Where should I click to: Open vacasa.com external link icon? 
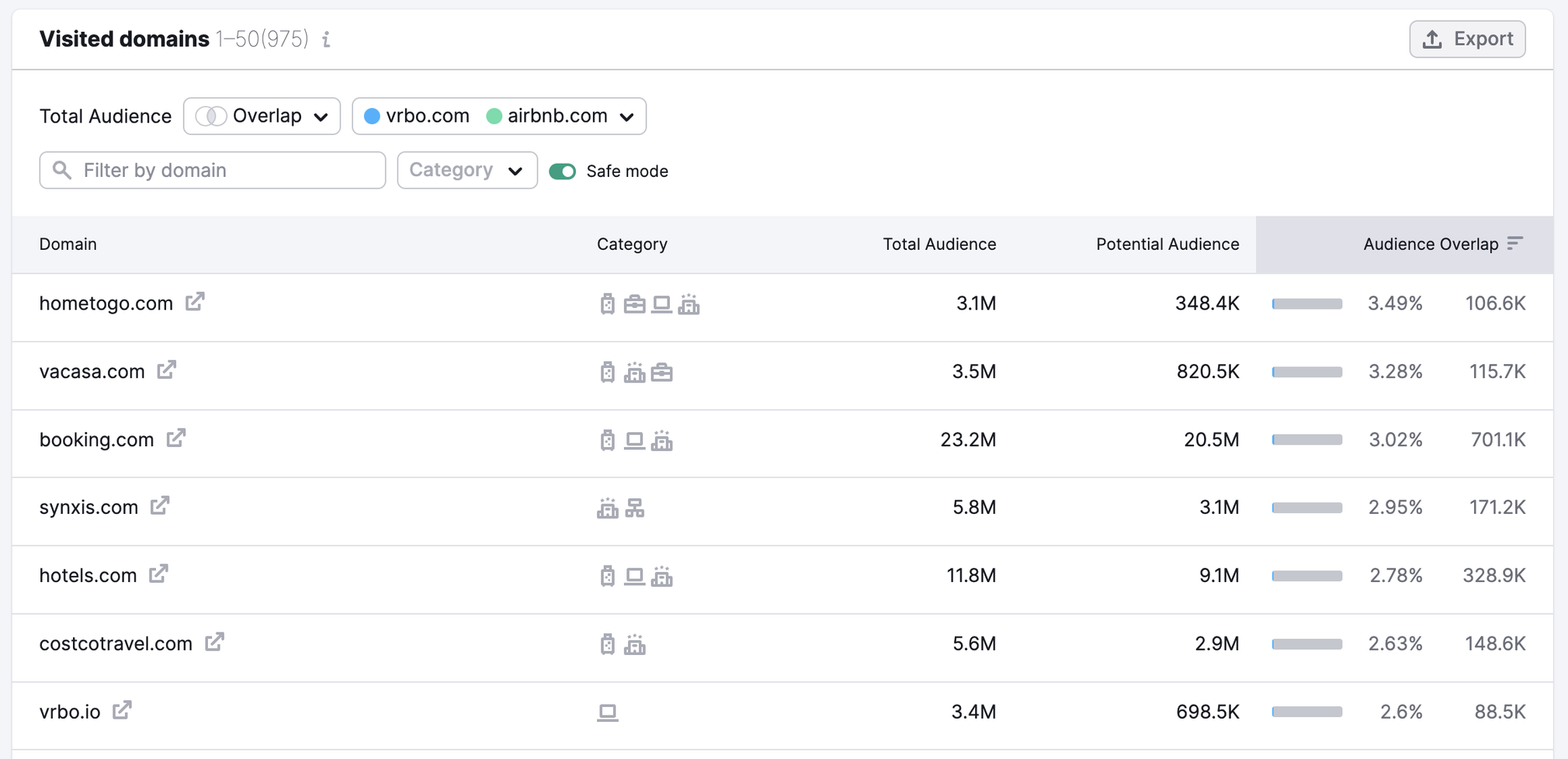tap(167, 370)
